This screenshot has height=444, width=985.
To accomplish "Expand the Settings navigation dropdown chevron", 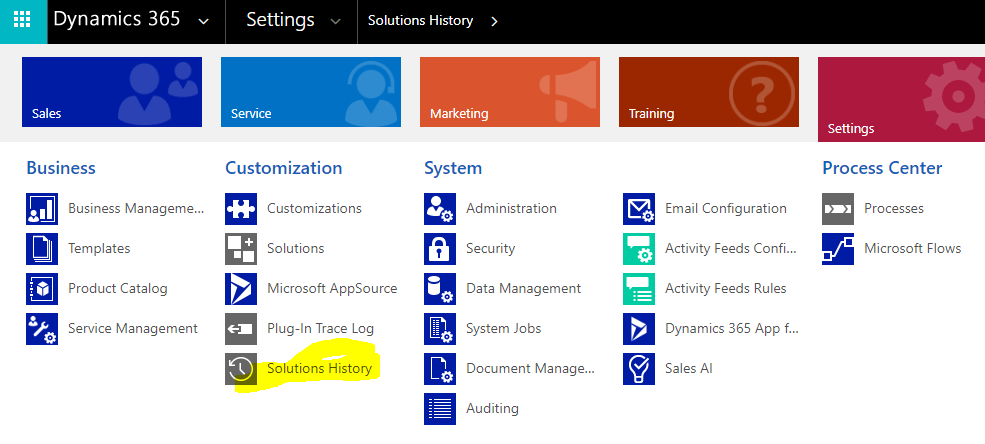I will coord(335,22).
